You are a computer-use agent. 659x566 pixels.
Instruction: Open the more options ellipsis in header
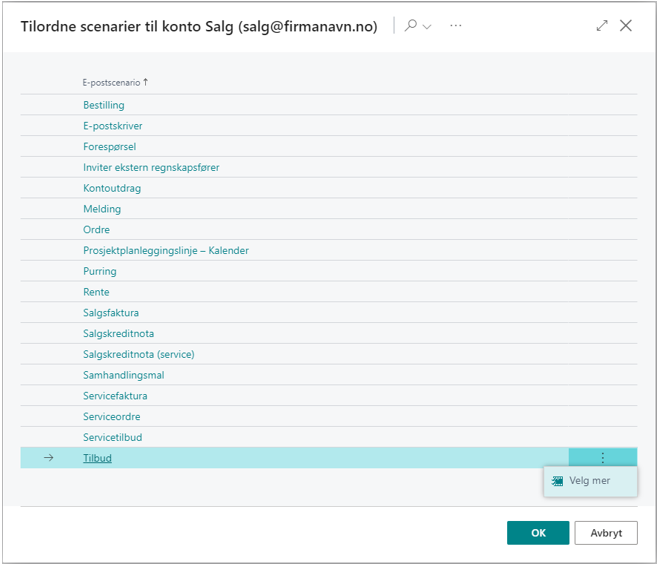point(456,26)
